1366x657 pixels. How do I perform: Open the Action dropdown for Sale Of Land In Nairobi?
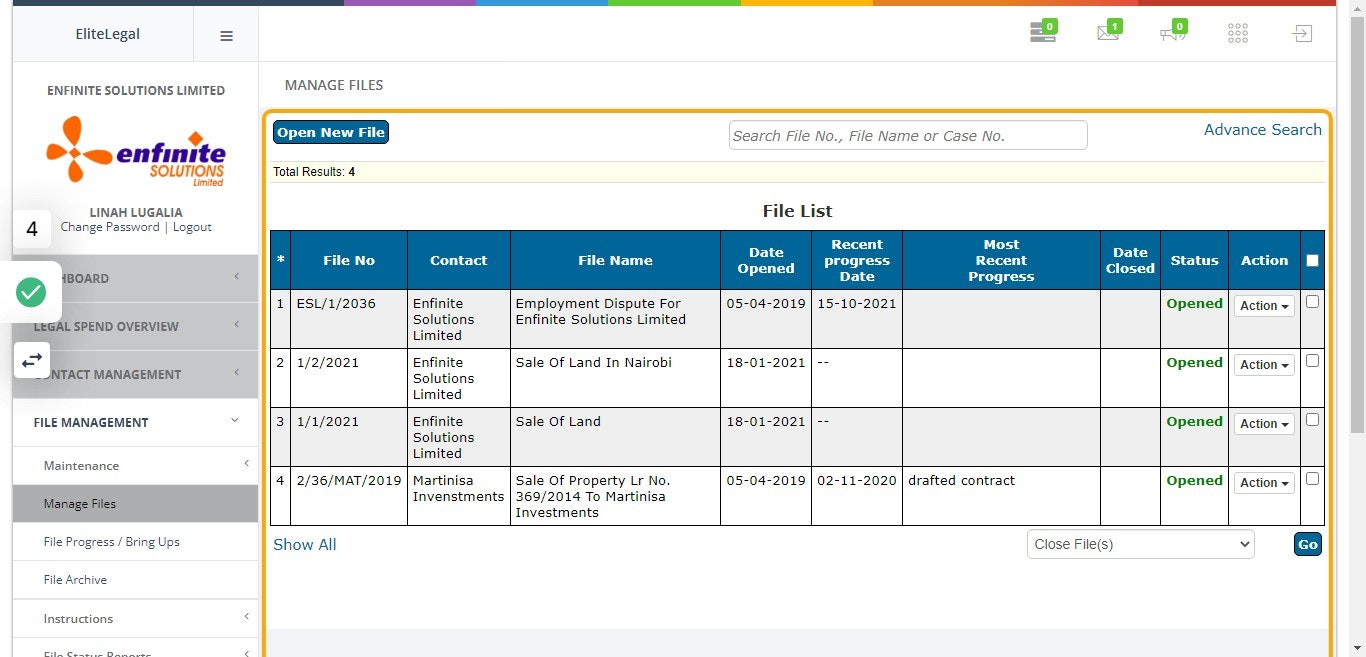pos(1264,365)
